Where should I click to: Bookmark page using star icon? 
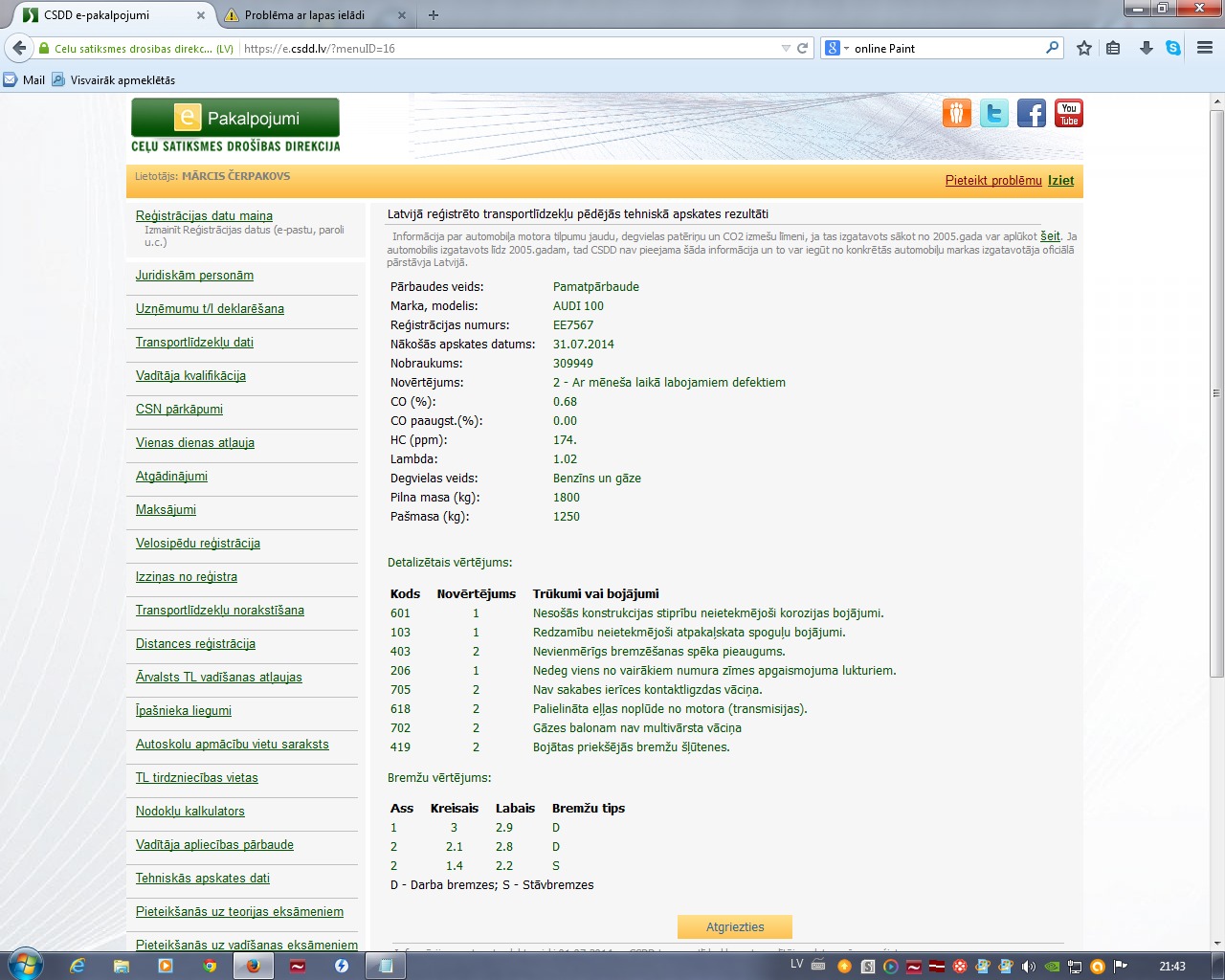pyautogui.click(x=1083, y=48)
